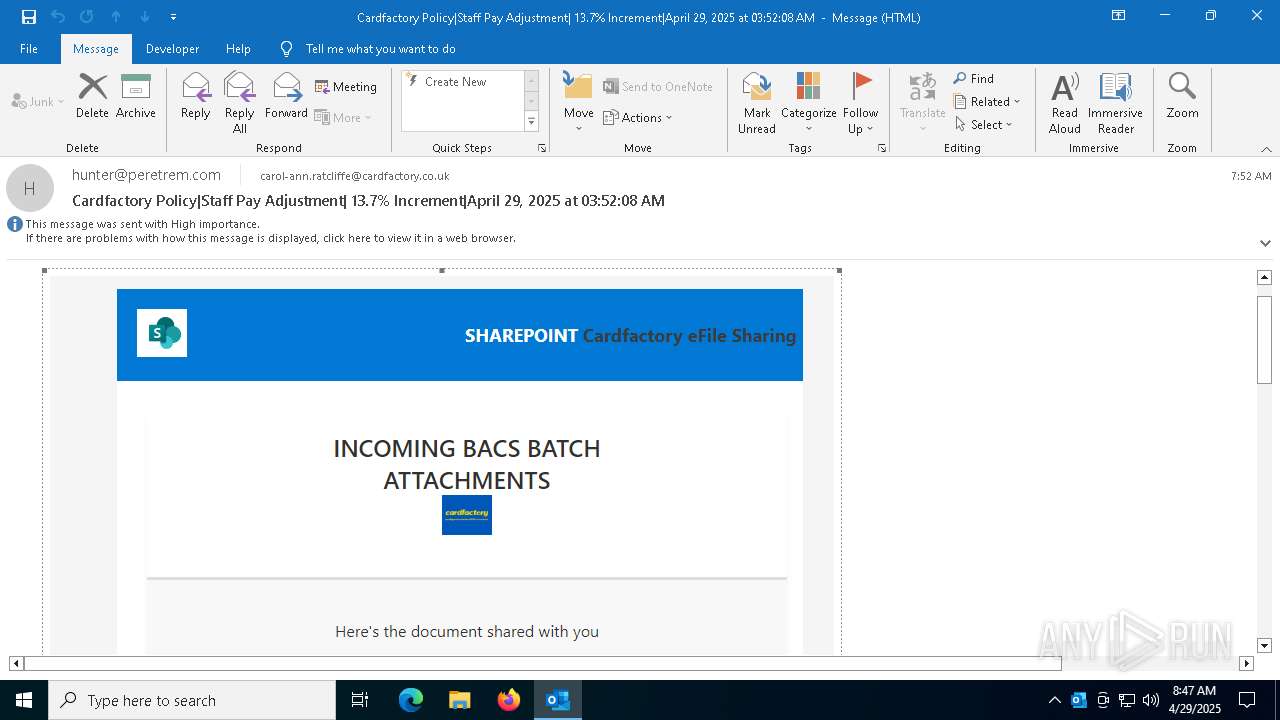This screenshot has height=720, width=1280.
Task: Switch to the Developer tab
Action: [x=172, y=49]
